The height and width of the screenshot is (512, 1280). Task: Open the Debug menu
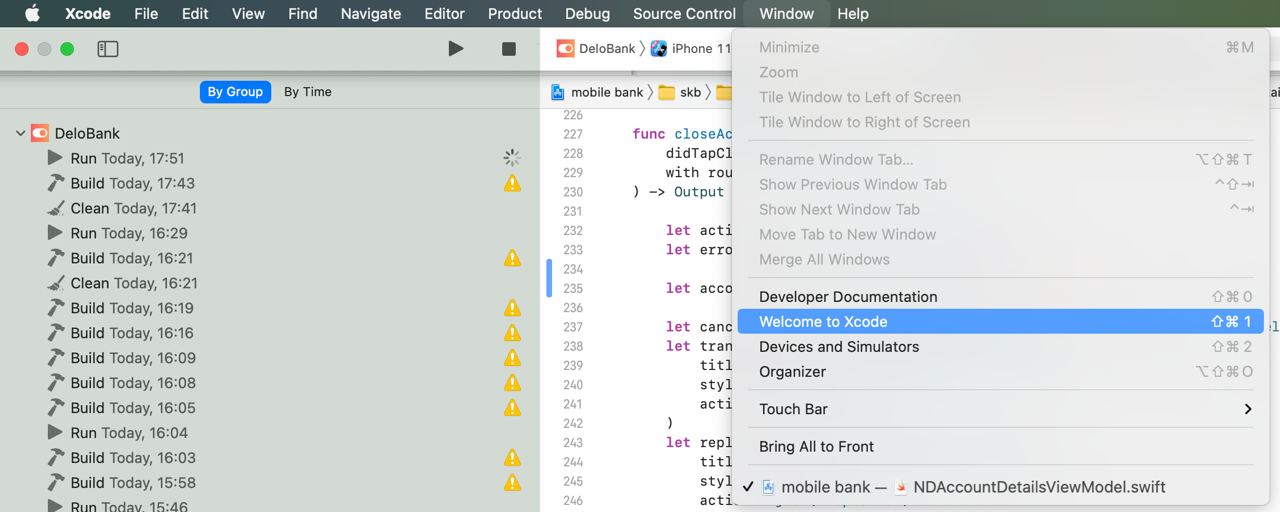coord(587,13)
